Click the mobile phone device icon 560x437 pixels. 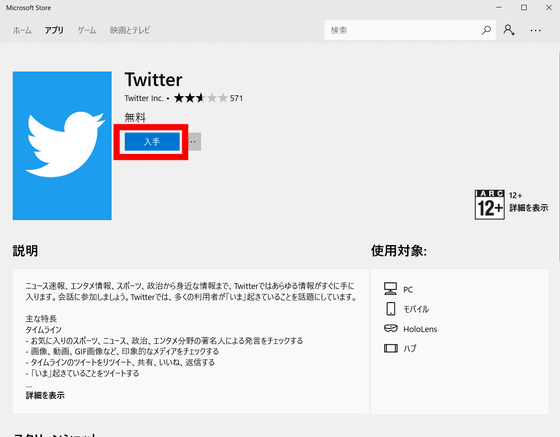coord(391,308)
